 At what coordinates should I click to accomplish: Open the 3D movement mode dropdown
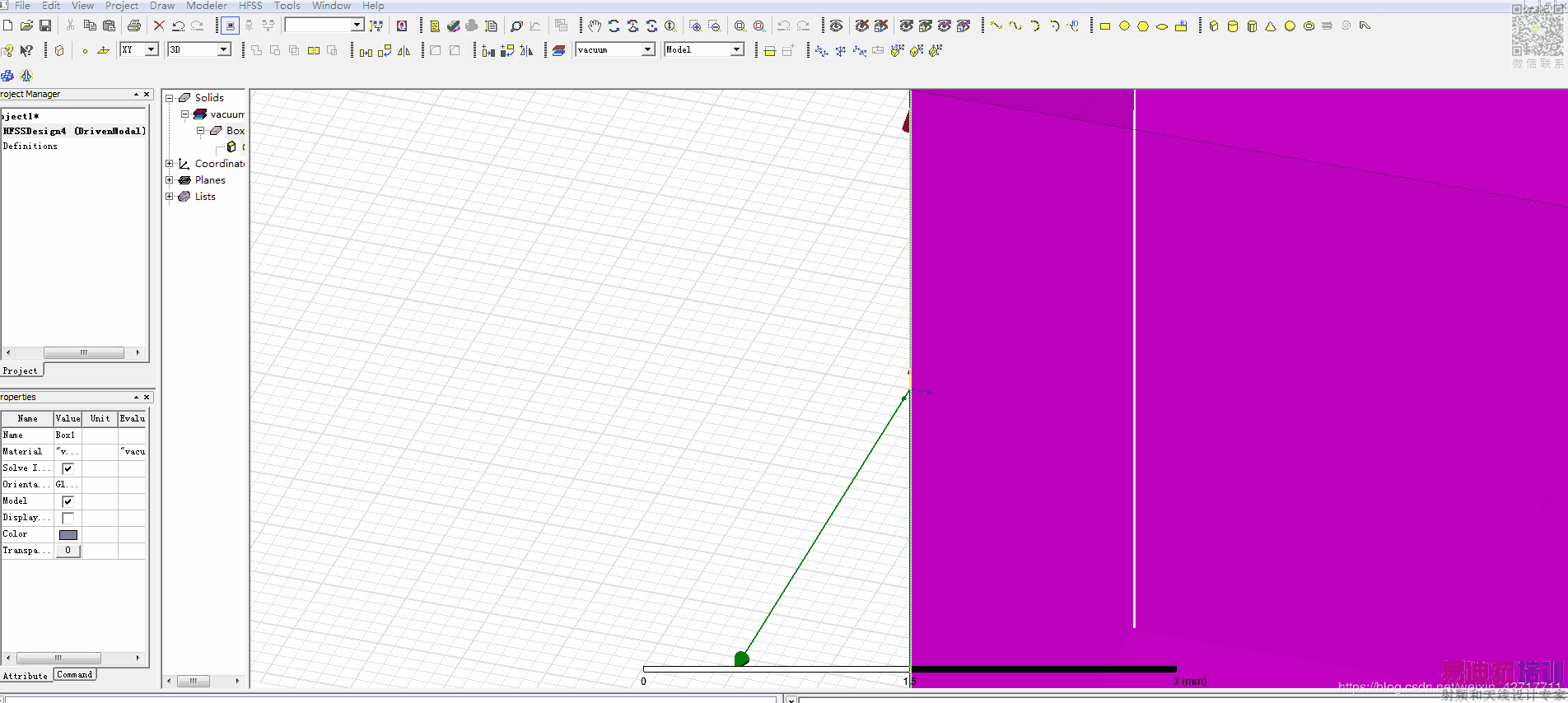(x=224, y=50)
